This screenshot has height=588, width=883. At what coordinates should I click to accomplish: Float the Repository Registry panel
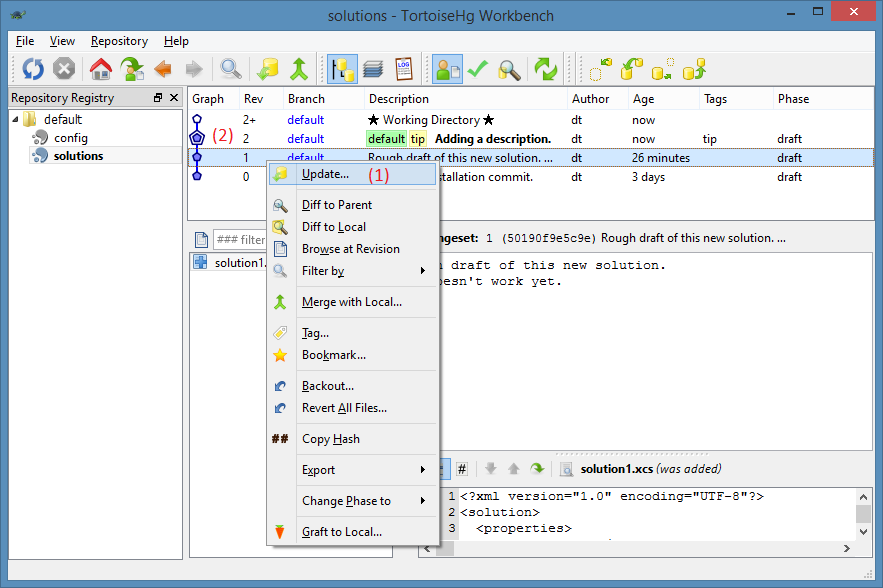tap(158, 97)
